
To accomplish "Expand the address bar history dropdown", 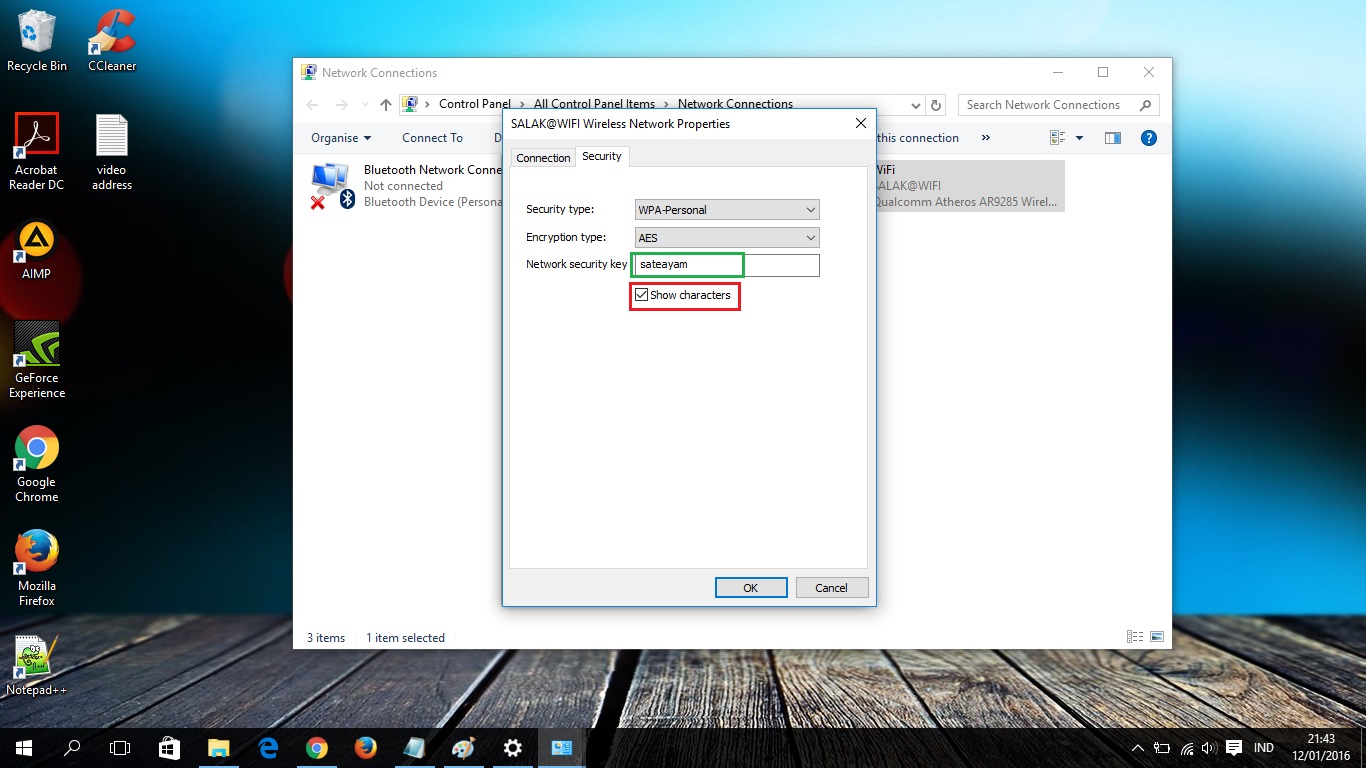I will coord(916,105).
